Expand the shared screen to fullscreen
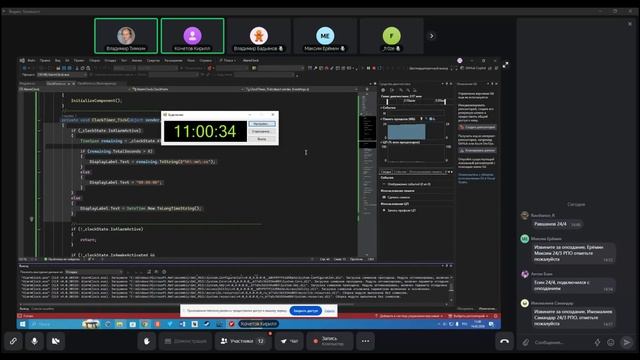640x360 pixels. (x=505, y=65)
